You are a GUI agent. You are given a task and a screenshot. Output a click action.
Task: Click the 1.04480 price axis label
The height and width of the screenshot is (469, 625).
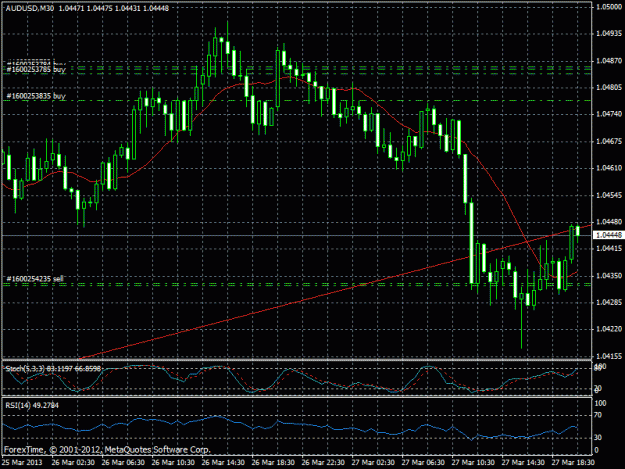(x=609, y=222)
